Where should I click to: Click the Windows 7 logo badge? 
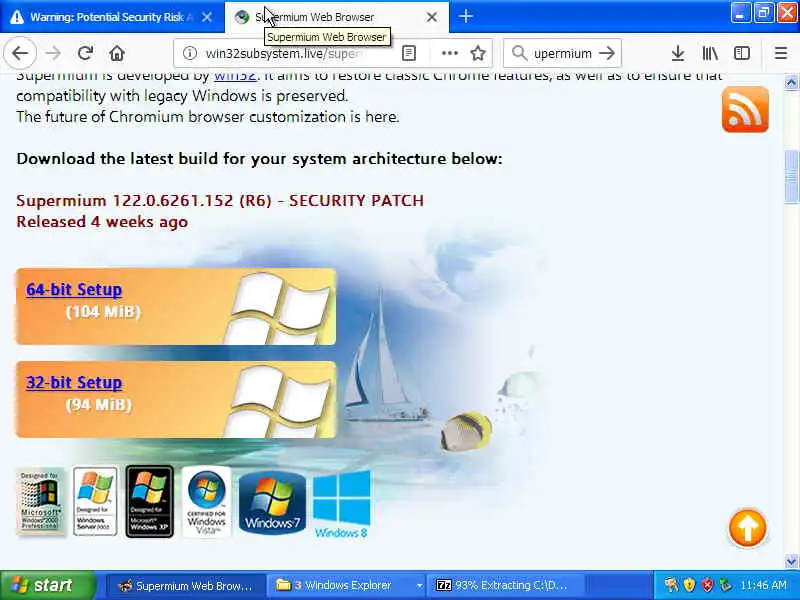point(272,502)
